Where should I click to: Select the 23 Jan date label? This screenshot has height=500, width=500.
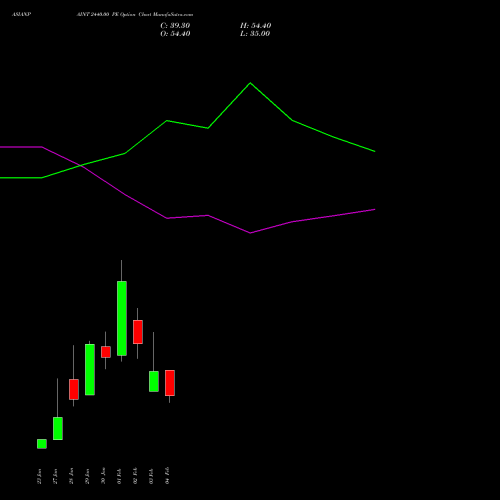tap(39, 476)
